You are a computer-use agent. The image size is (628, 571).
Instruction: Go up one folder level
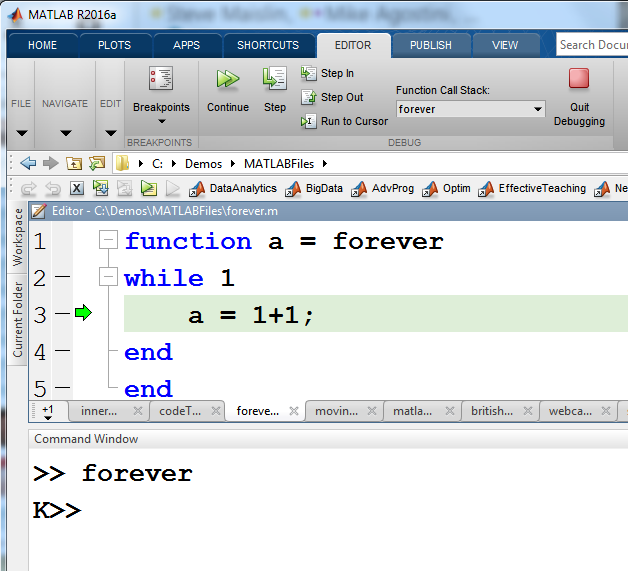click(74, 163)
